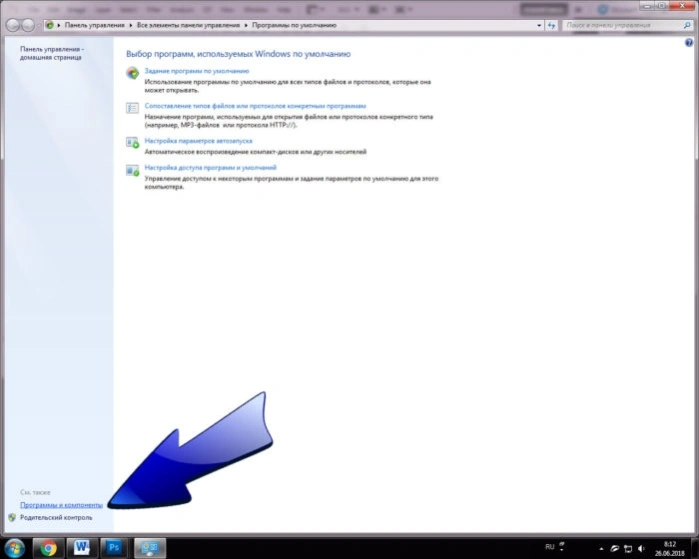Click description text Автоматическое воспроизведение компакт-дисков

[x=255, y=152]
